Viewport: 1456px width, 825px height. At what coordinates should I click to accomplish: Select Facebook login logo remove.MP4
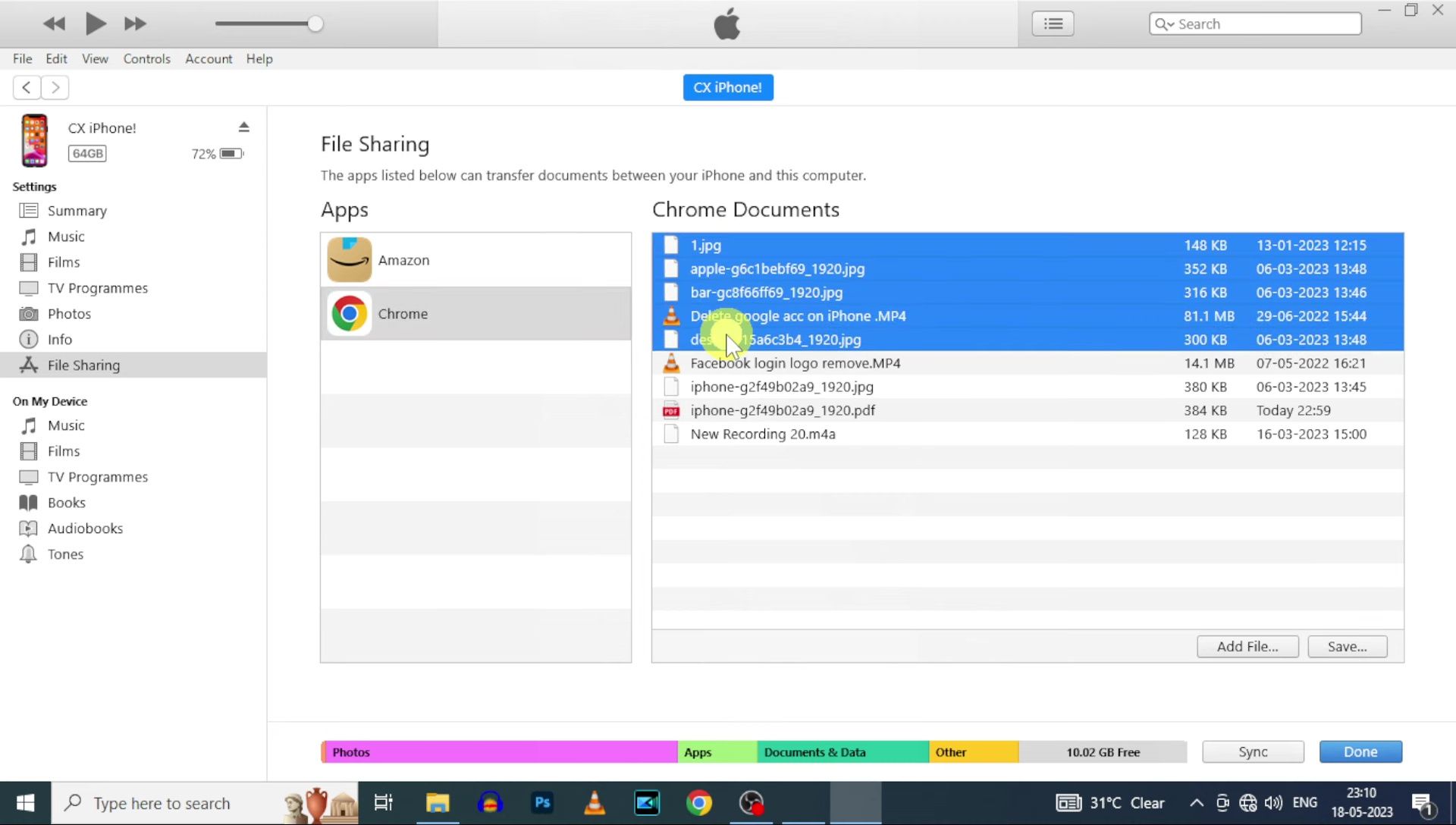1028,362
